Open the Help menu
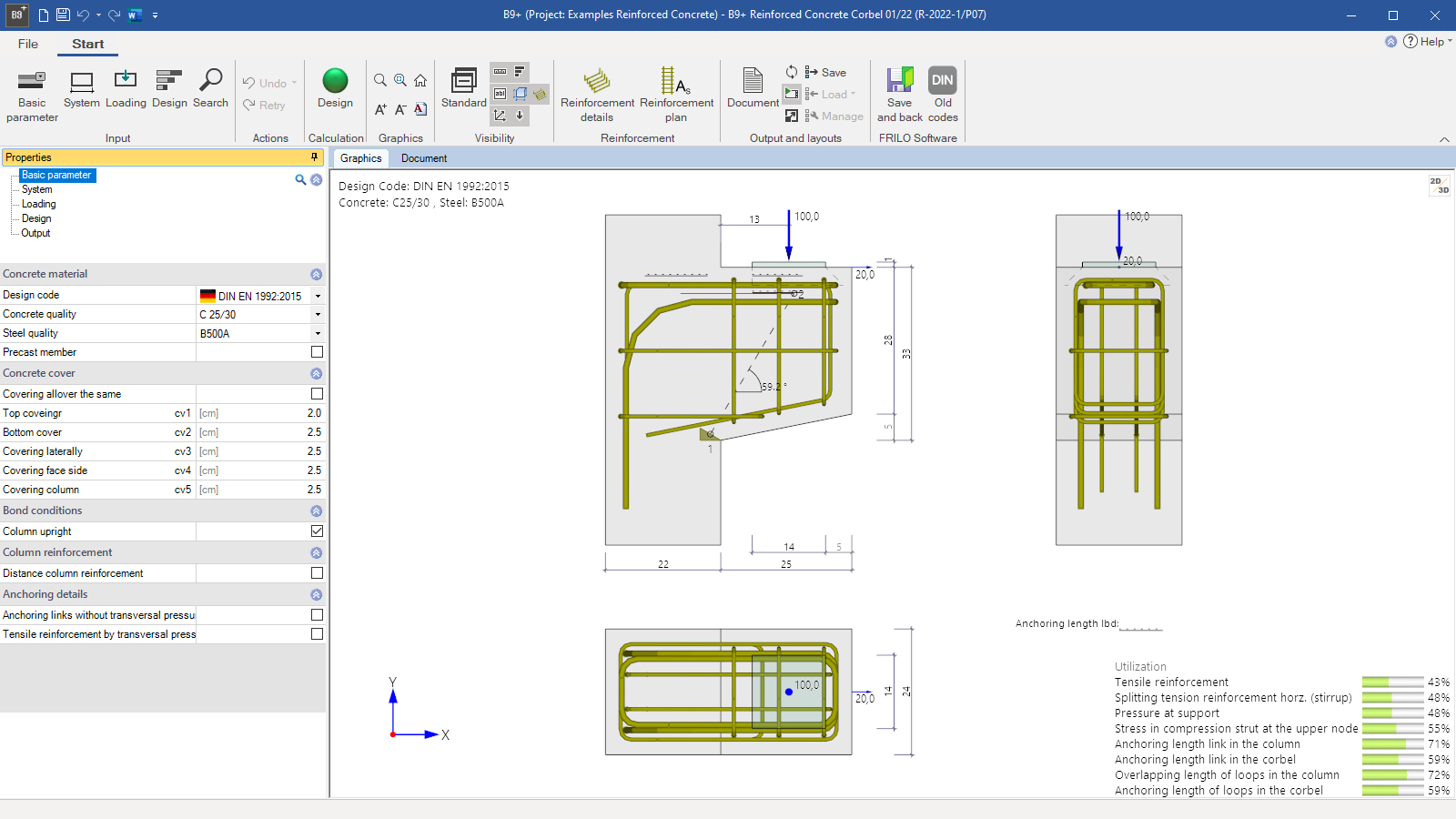The width and height of the screenshot is (1456, 819). tap(1427, 41)
